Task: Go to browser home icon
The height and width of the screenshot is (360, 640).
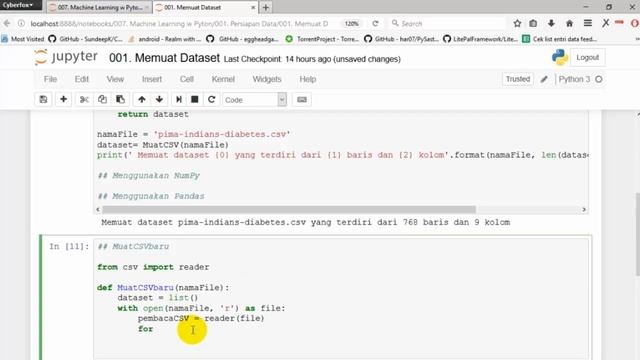Action: click(569, 24)
